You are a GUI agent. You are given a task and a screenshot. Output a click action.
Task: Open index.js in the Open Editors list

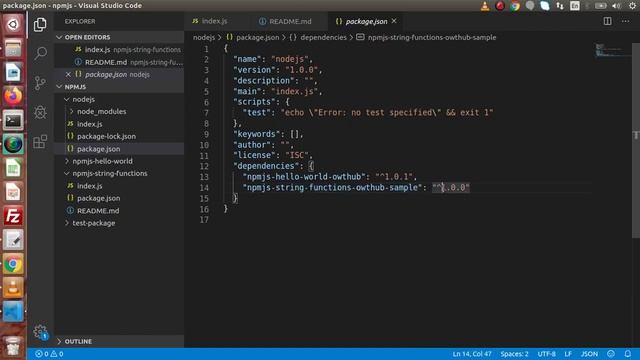tap(120, 49)
